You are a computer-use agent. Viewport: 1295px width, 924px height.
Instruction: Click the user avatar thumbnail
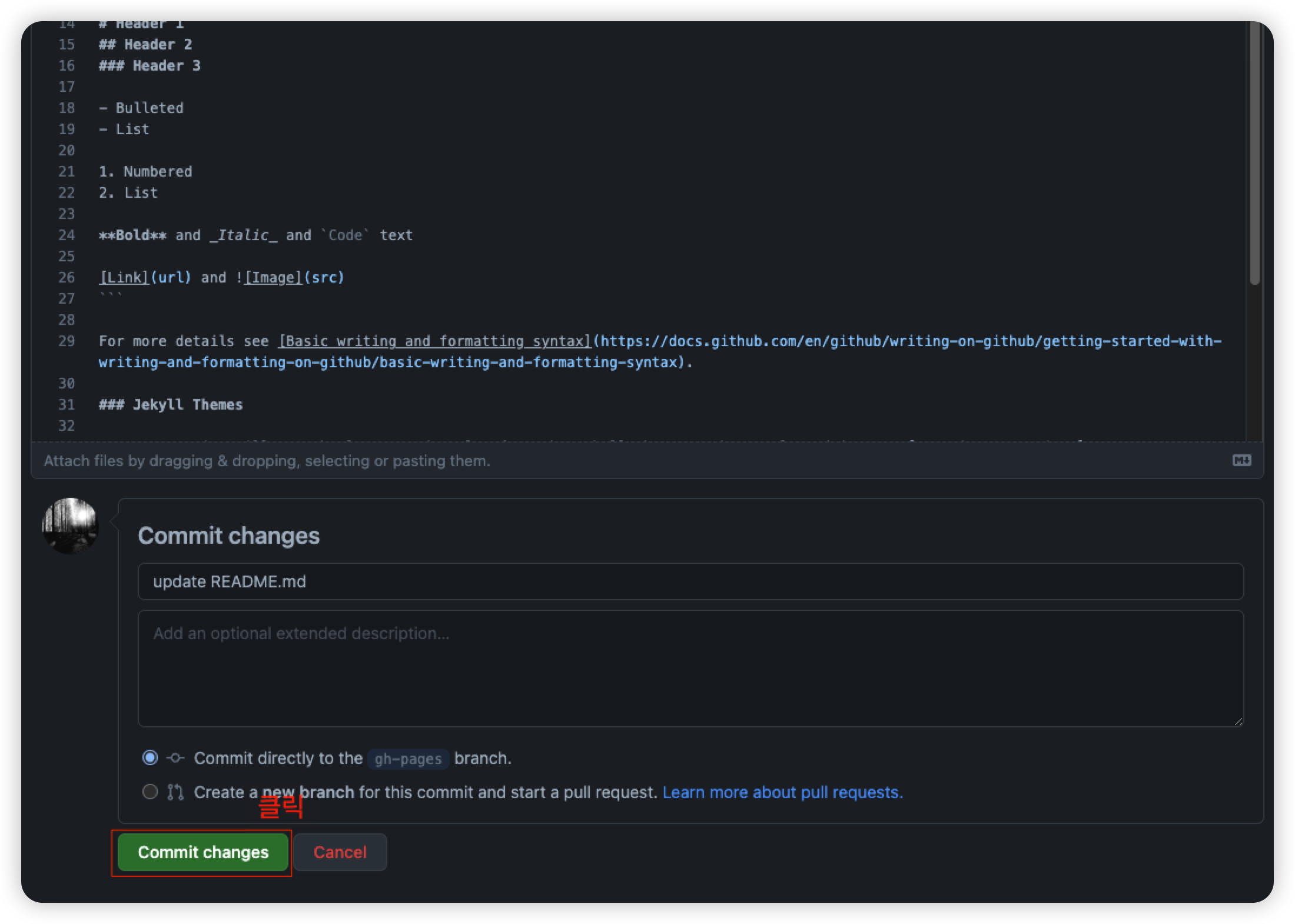click(71, 526)
